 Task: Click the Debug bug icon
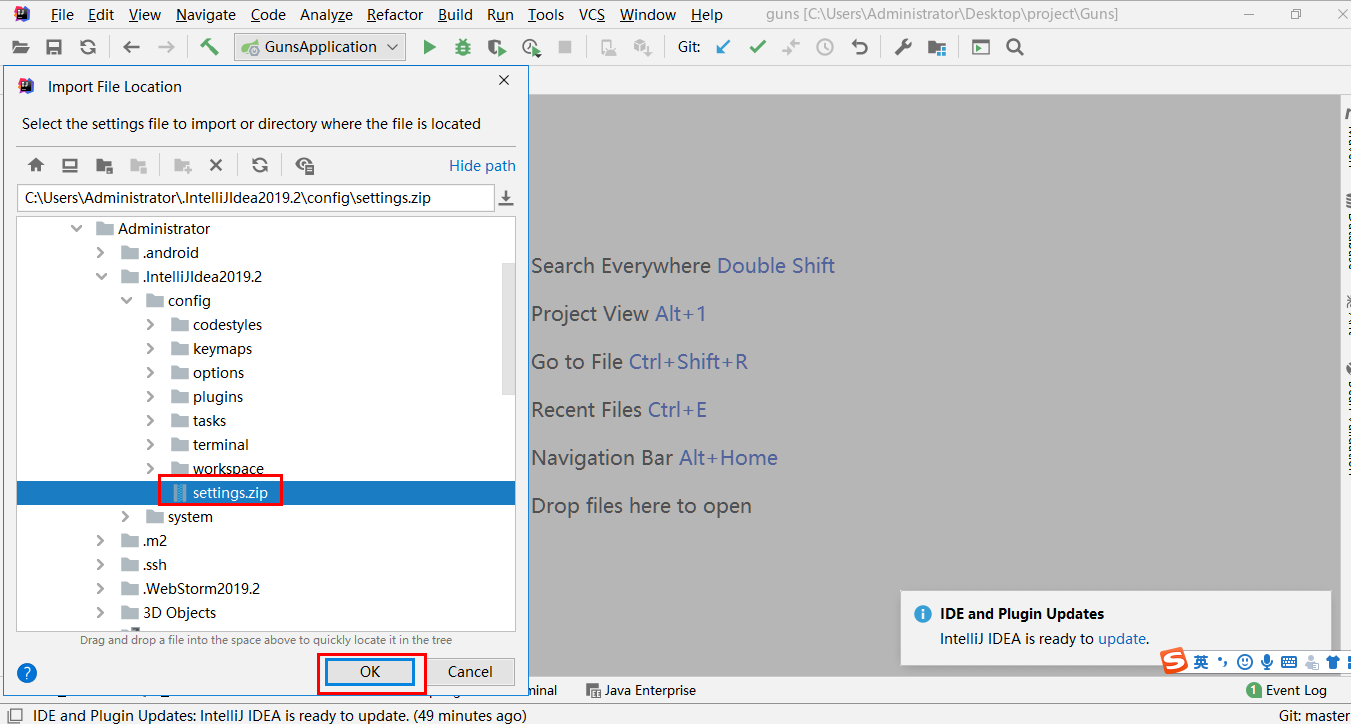pyautogui.click(x=463, y=47)
